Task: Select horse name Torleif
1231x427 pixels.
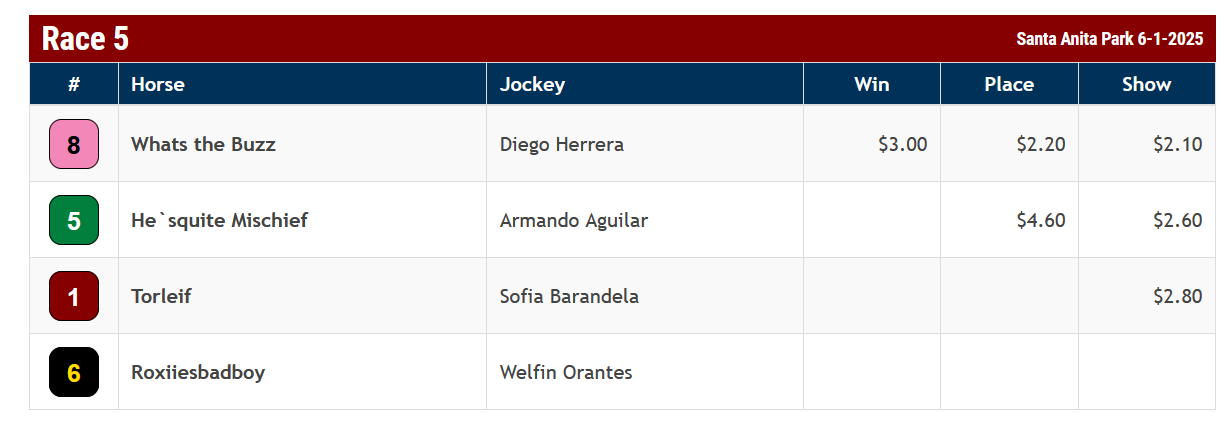Action: [x=161, y=296]
